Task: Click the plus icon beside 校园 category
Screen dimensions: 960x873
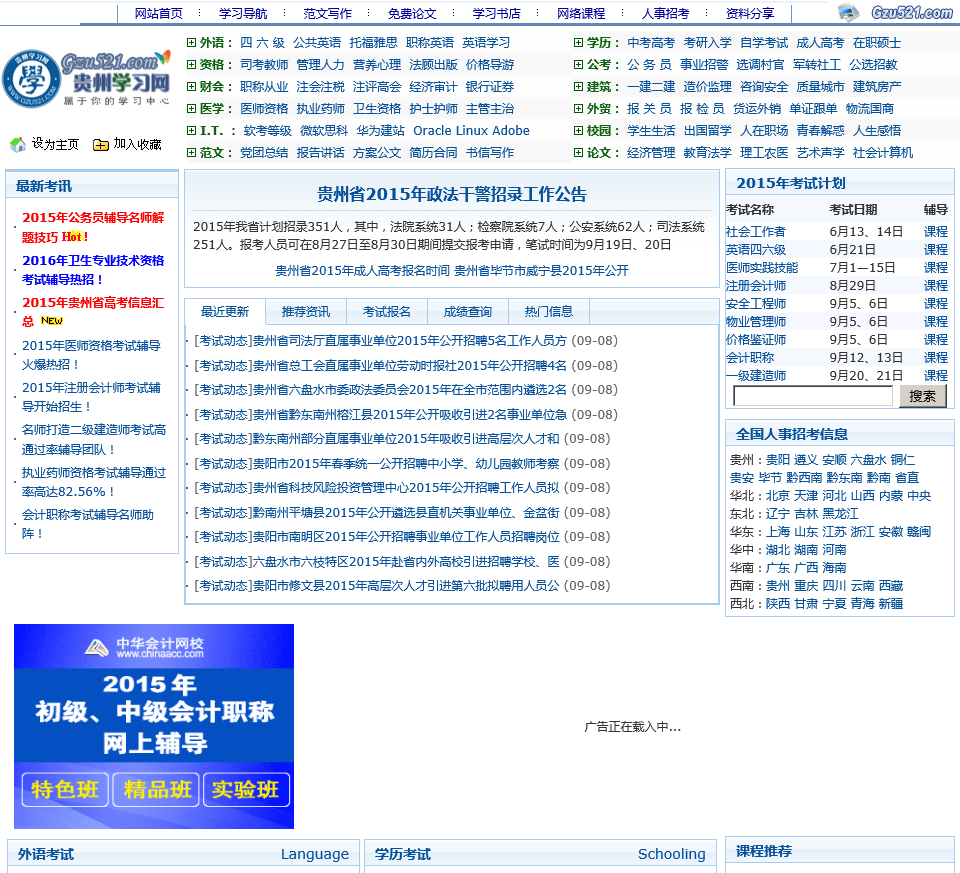Action: [578, 131]
